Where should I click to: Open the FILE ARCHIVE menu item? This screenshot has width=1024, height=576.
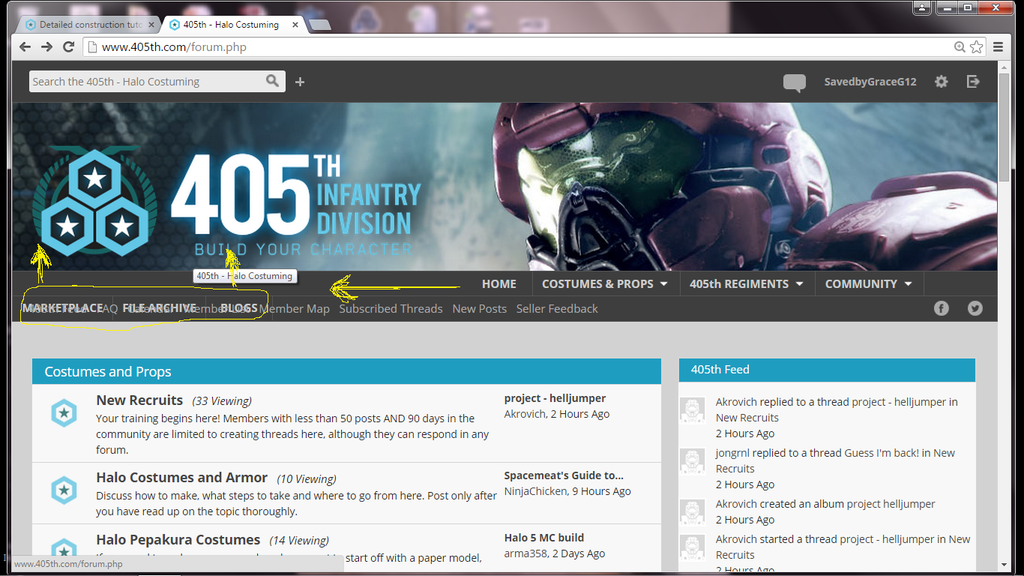pyautogui.click(x=159, y=308)
